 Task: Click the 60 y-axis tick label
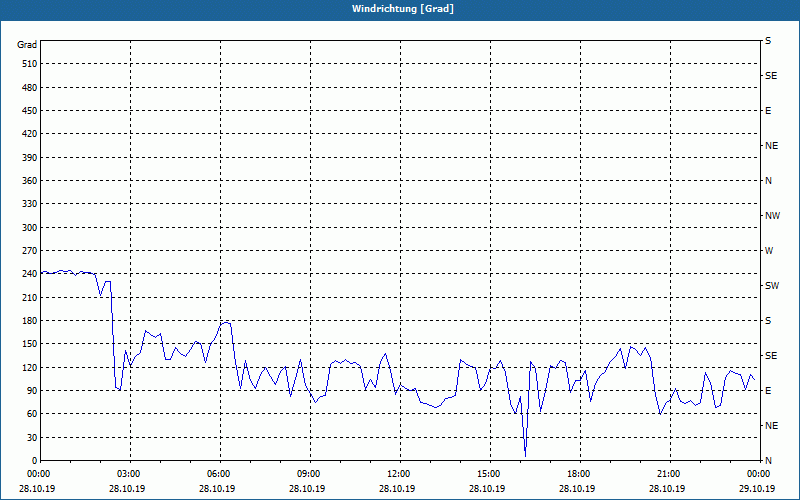[32, 414]
